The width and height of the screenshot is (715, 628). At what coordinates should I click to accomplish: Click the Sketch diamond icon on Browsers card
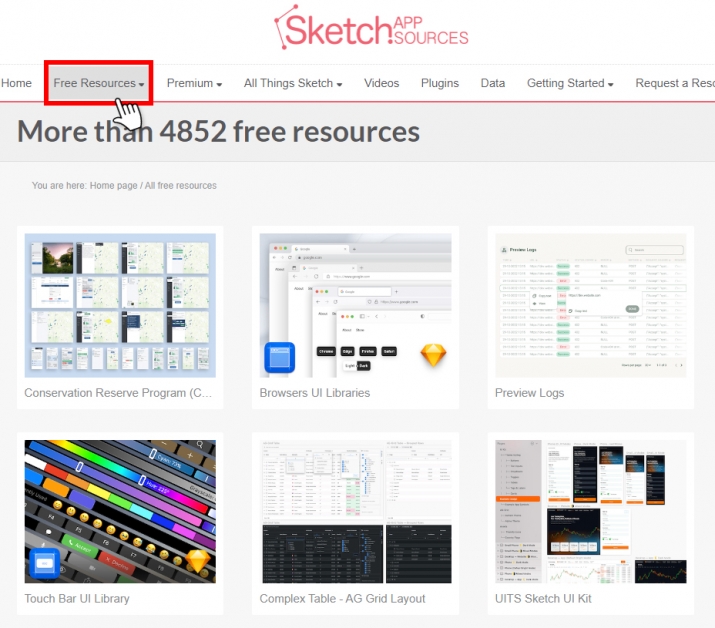coord(433,355)
